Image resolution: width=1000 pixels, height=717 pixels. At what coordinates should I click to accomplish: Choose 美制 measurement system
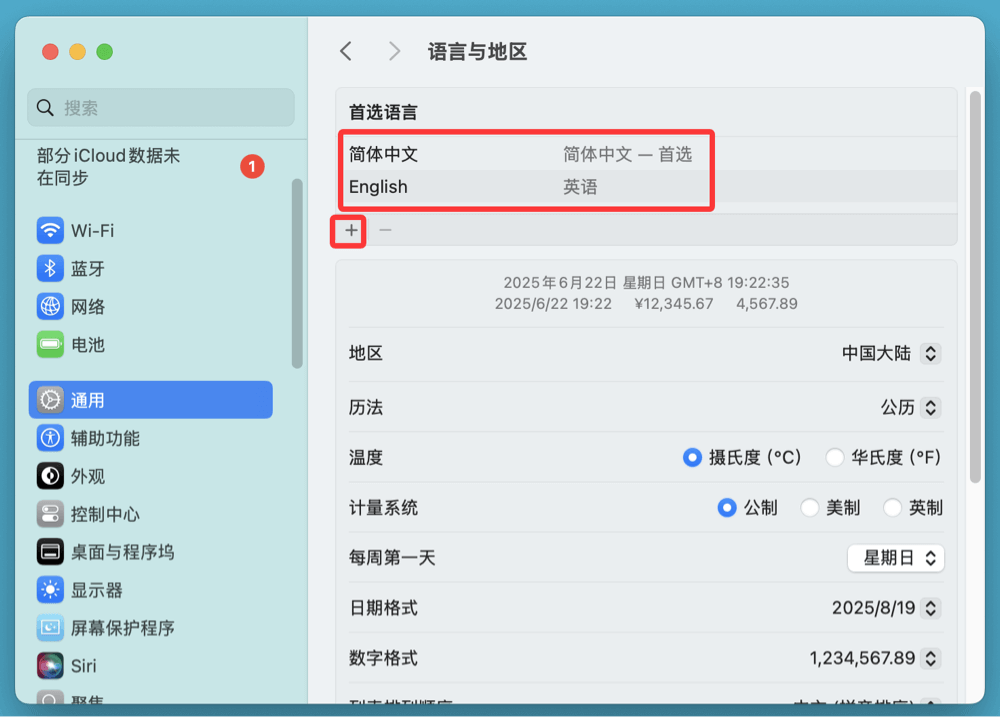coord(810,507)
